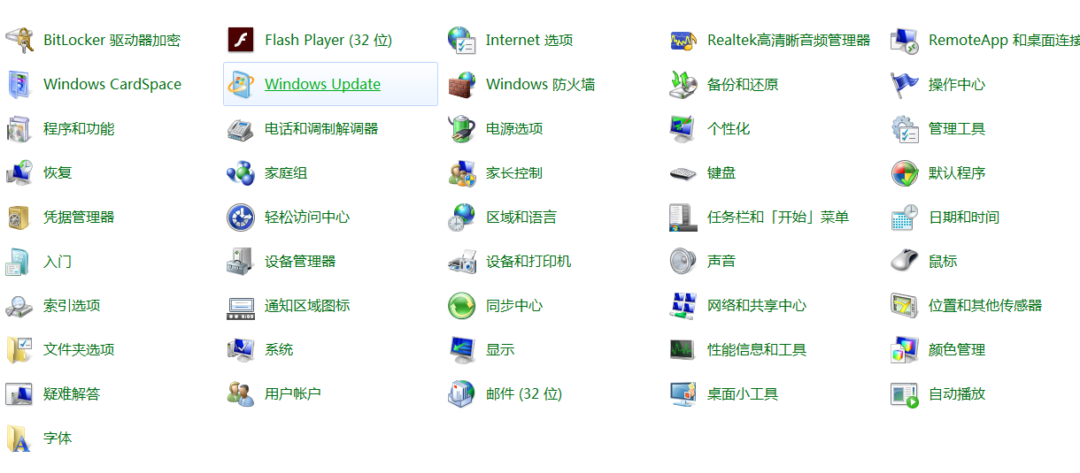The height and width of the screenshot is (473, 1080).
Task: Click the 家长控制 icon
Action: pyautogui.click(x=462, y=173)
